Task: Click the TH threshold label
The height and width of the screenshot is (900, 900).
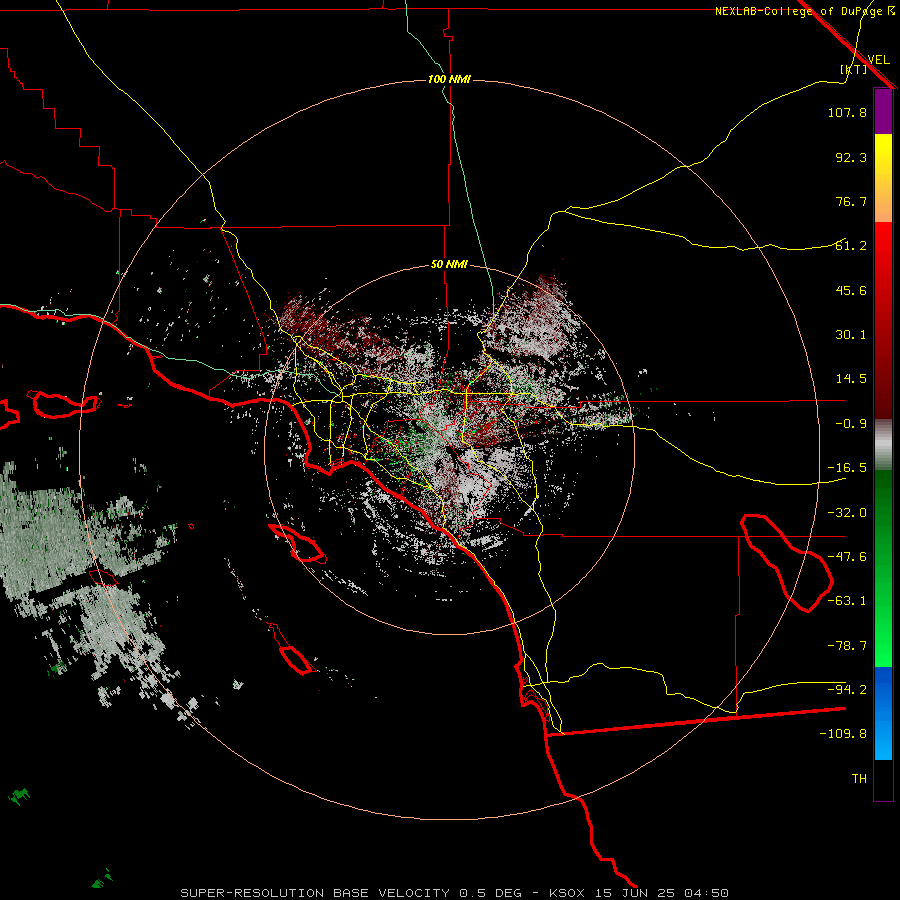Action: coord(859,779)
